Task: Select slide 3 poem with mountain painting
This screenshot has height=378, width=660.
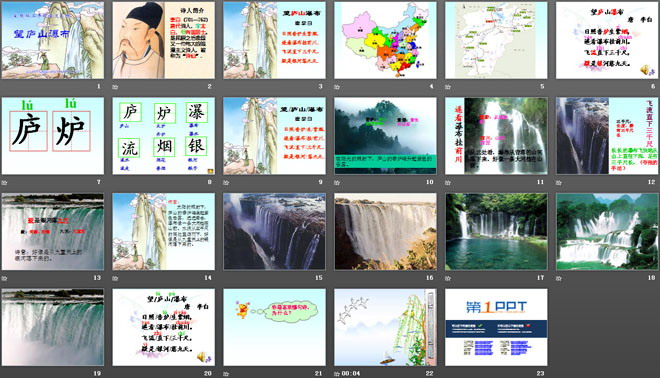Action: click(274, 40)
